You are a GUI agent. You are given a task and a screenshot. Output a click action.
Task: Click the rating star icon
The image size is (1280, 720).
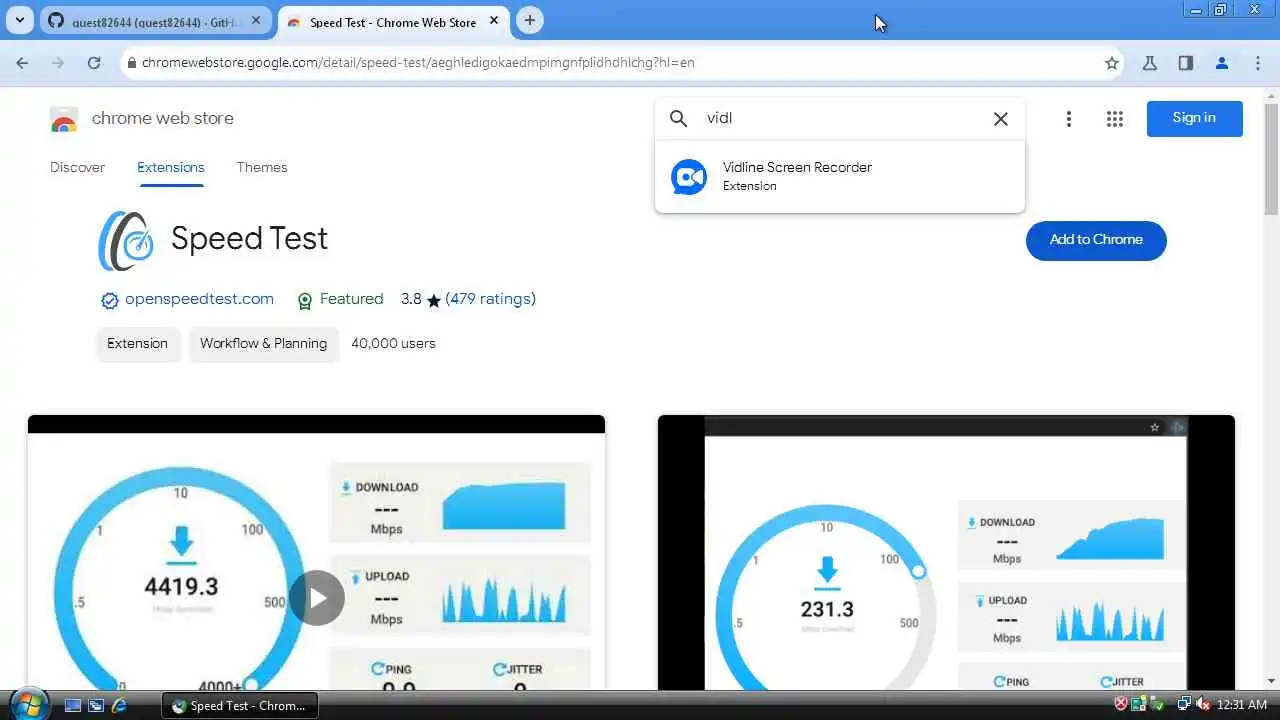(x=433, y=300)
